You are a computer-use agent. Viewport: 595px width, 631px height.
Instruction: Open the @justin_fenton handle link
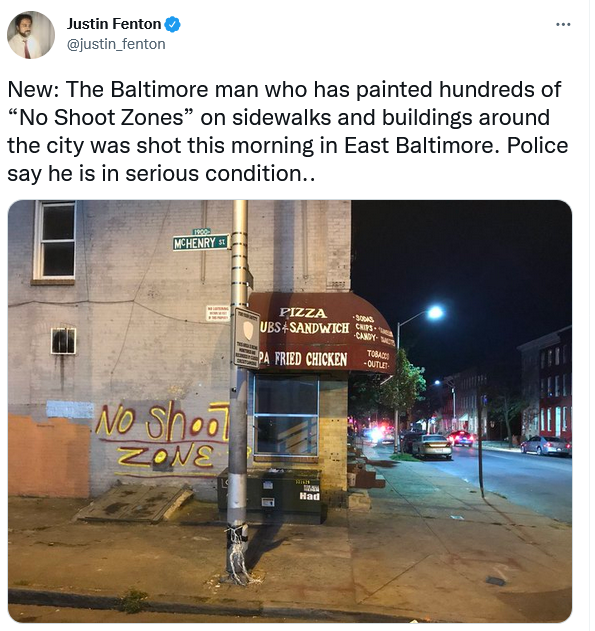pyautogui.click(x=116, y=44)
